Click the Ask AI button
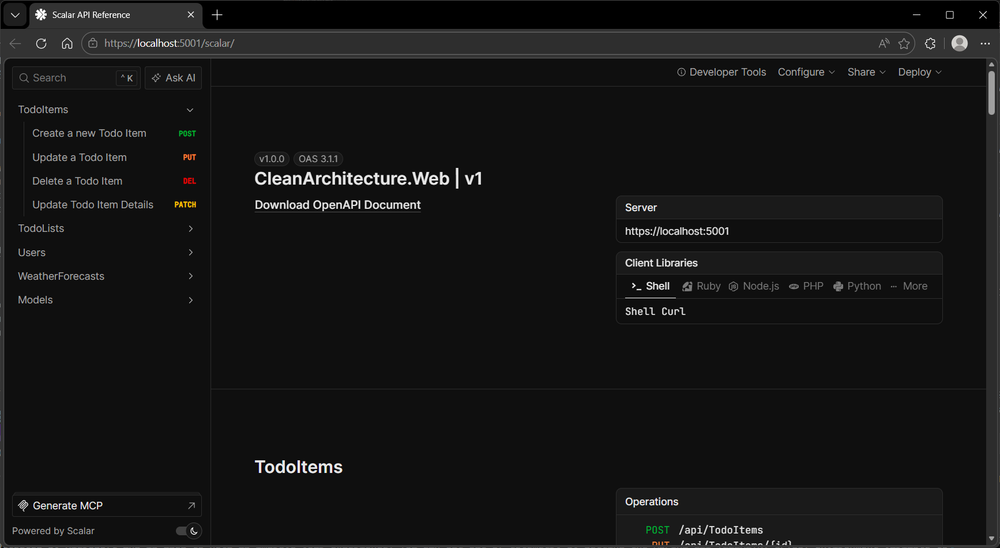The image size is (1000, 548). pos(173,78)
